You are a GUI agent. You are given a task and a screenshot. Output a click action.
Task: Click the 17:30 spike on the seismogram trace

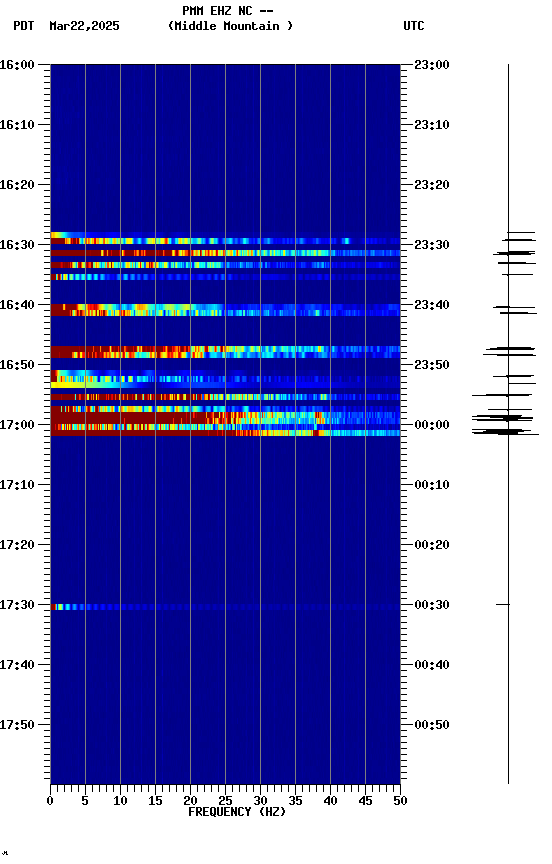(502, 605)
